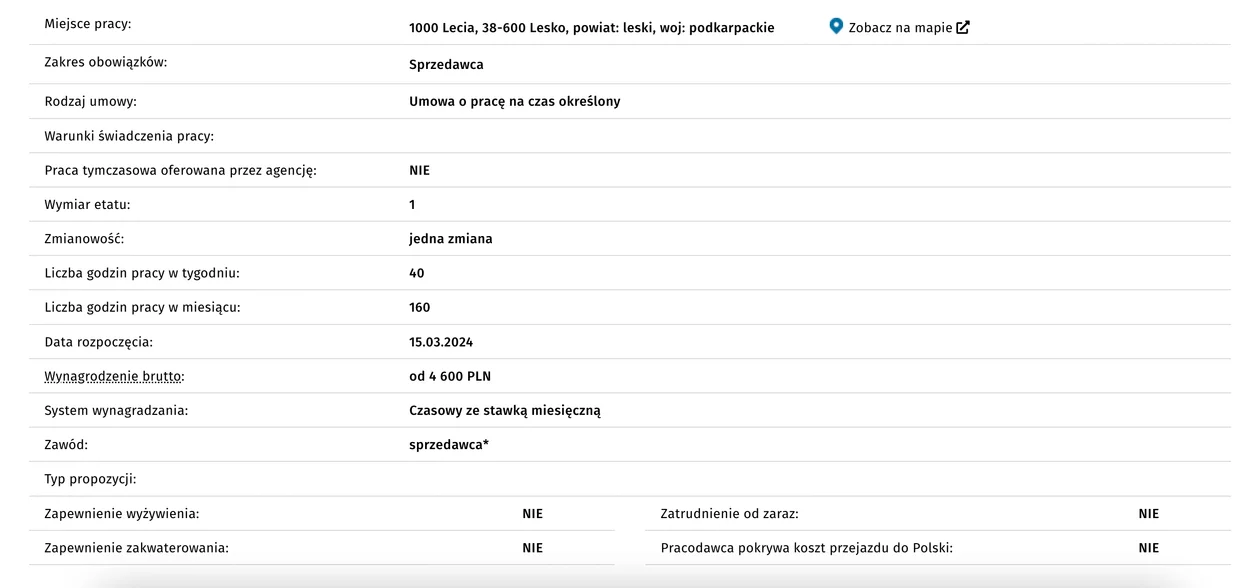Screen dimensions: 1260x588
Task: Click NIE next to Pracodawca pokrywa koszt przejazdu
Action: point(1149,548)
